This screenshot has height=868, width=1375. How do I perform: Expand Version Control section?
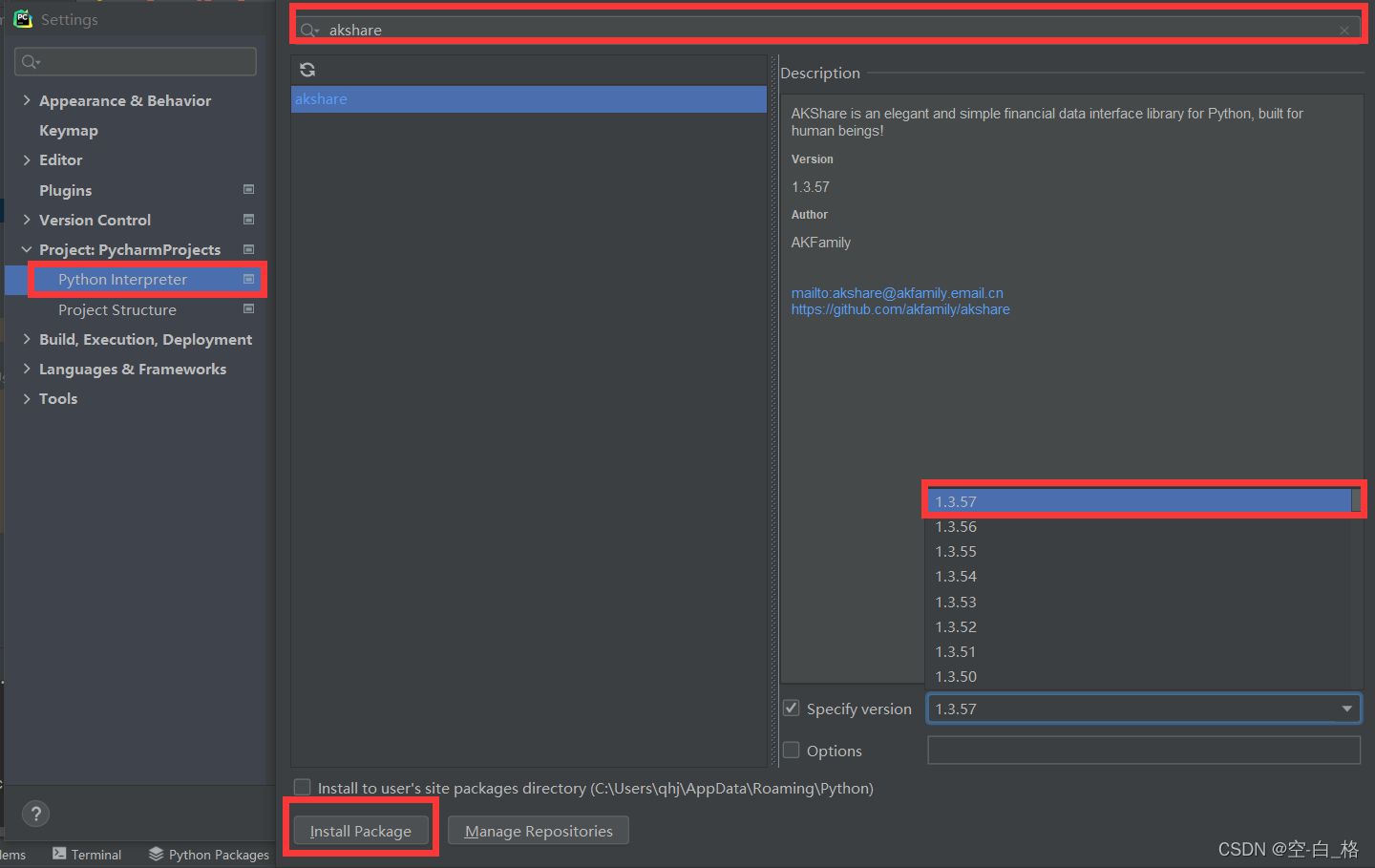point(27,220)
